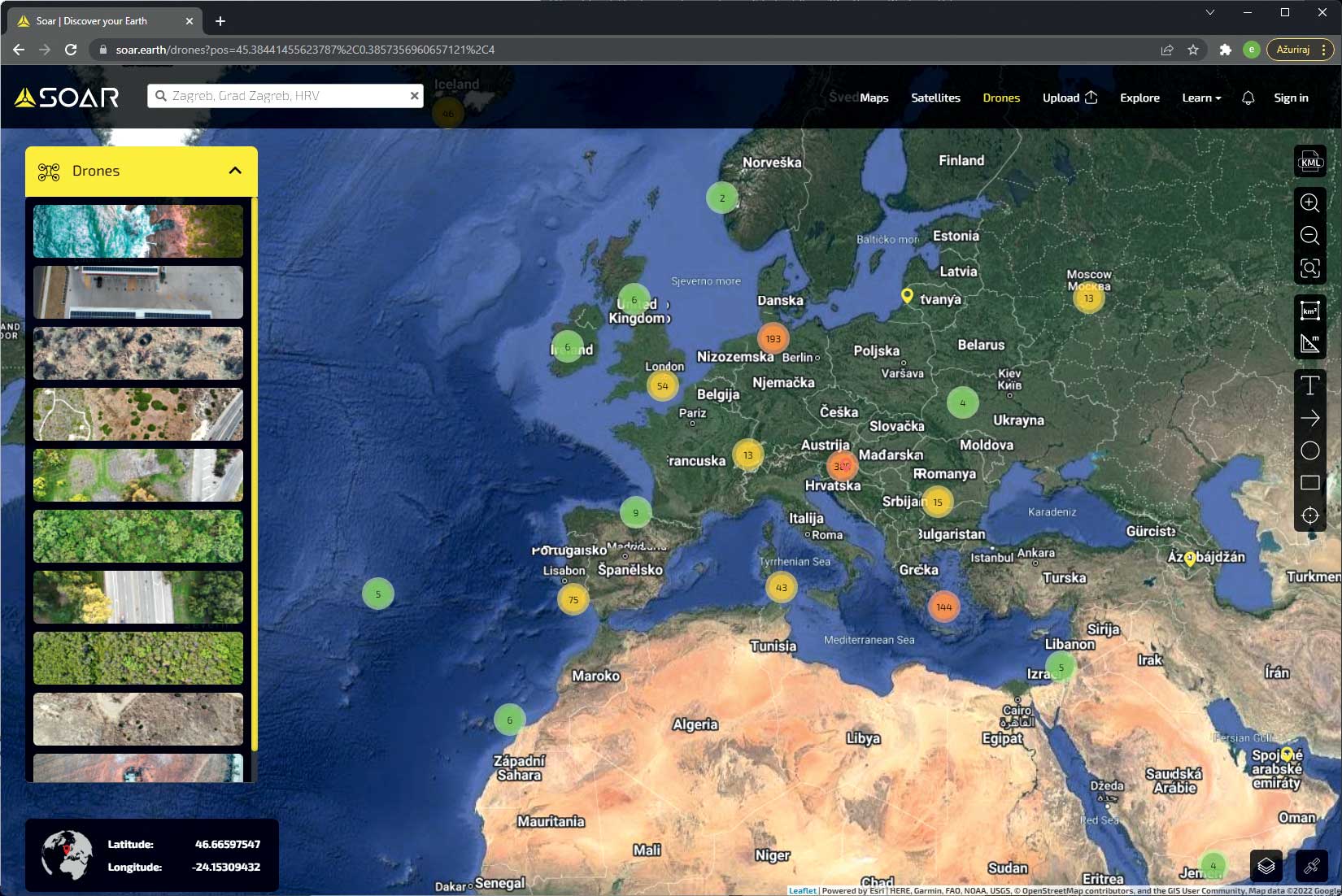
Task: Zoom in on the map
Action: tap(1309, 202)
